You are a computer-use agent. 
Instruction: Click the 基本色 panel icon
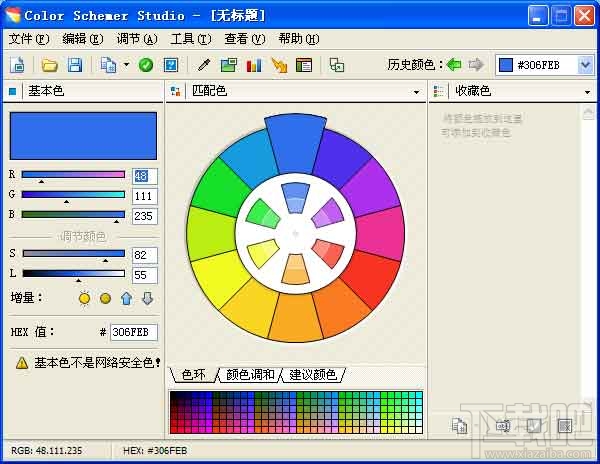(13, 91)
